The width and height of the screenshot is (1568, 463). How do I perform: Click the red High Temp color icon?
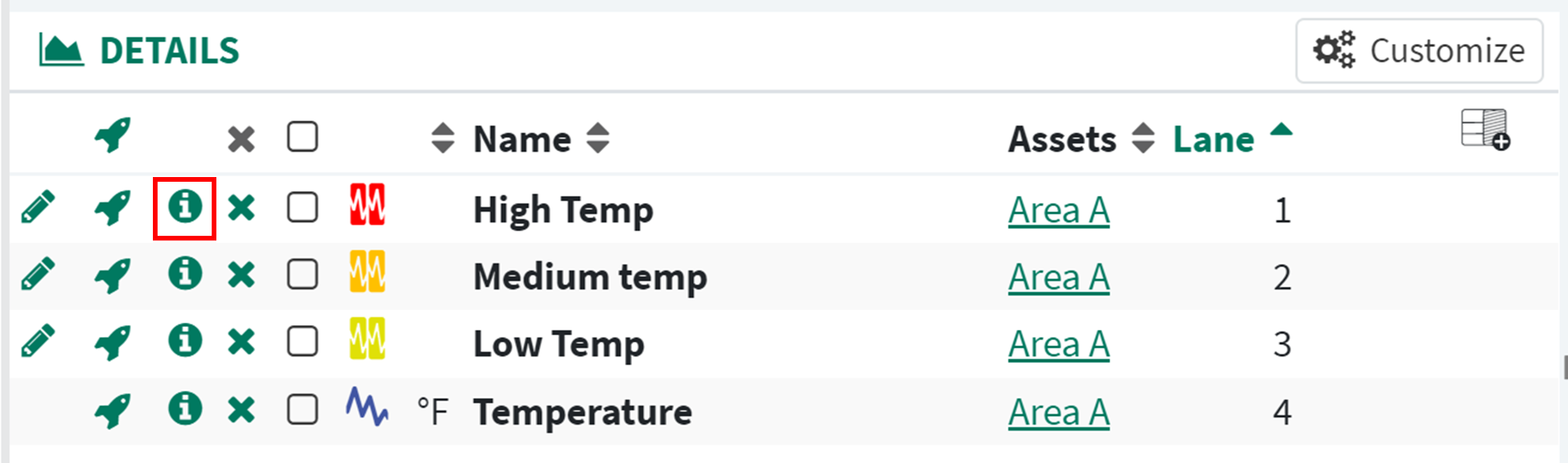click(x=367, y=205)
